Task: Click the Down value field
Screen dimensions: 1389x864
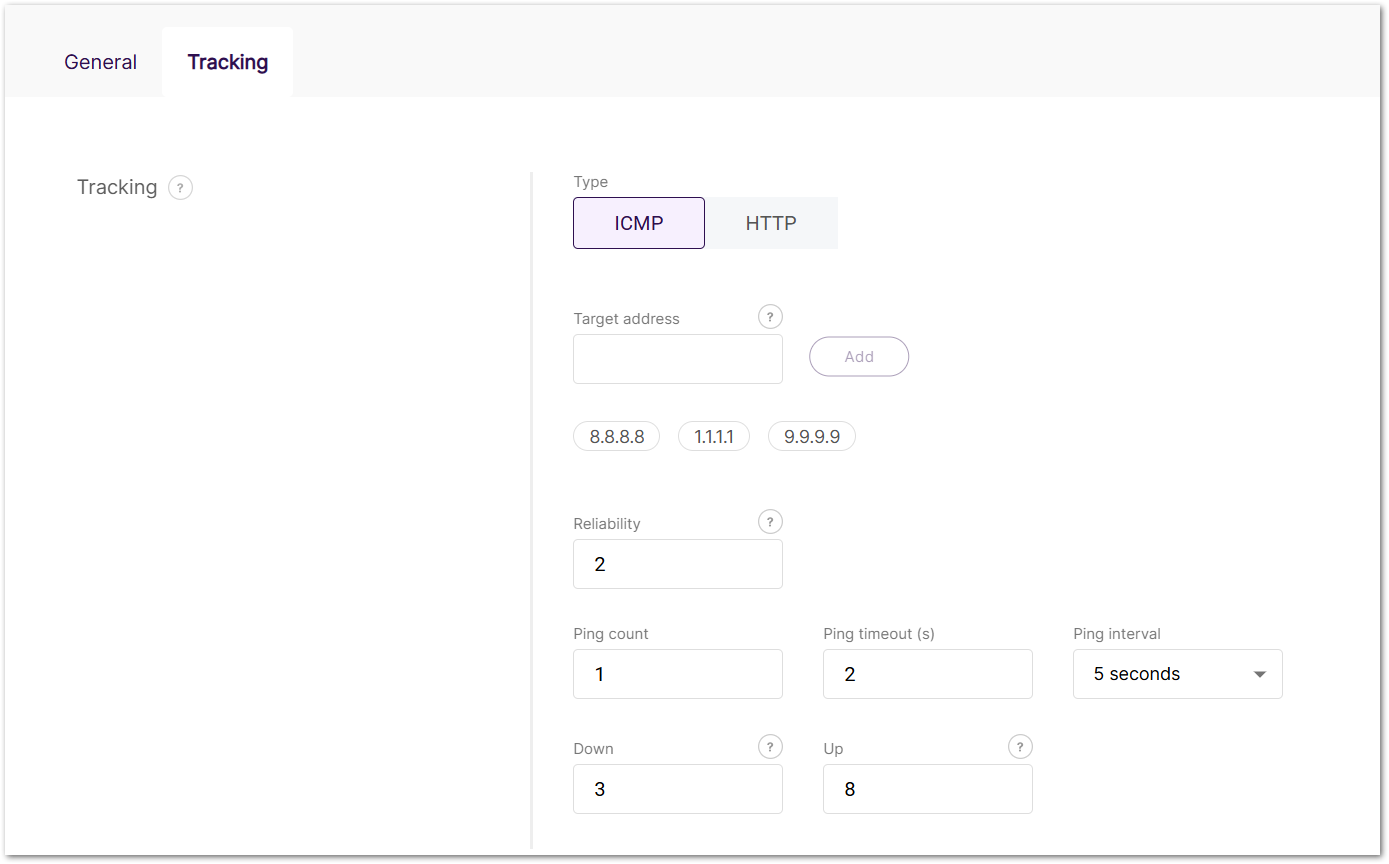Action: point(677,789)
